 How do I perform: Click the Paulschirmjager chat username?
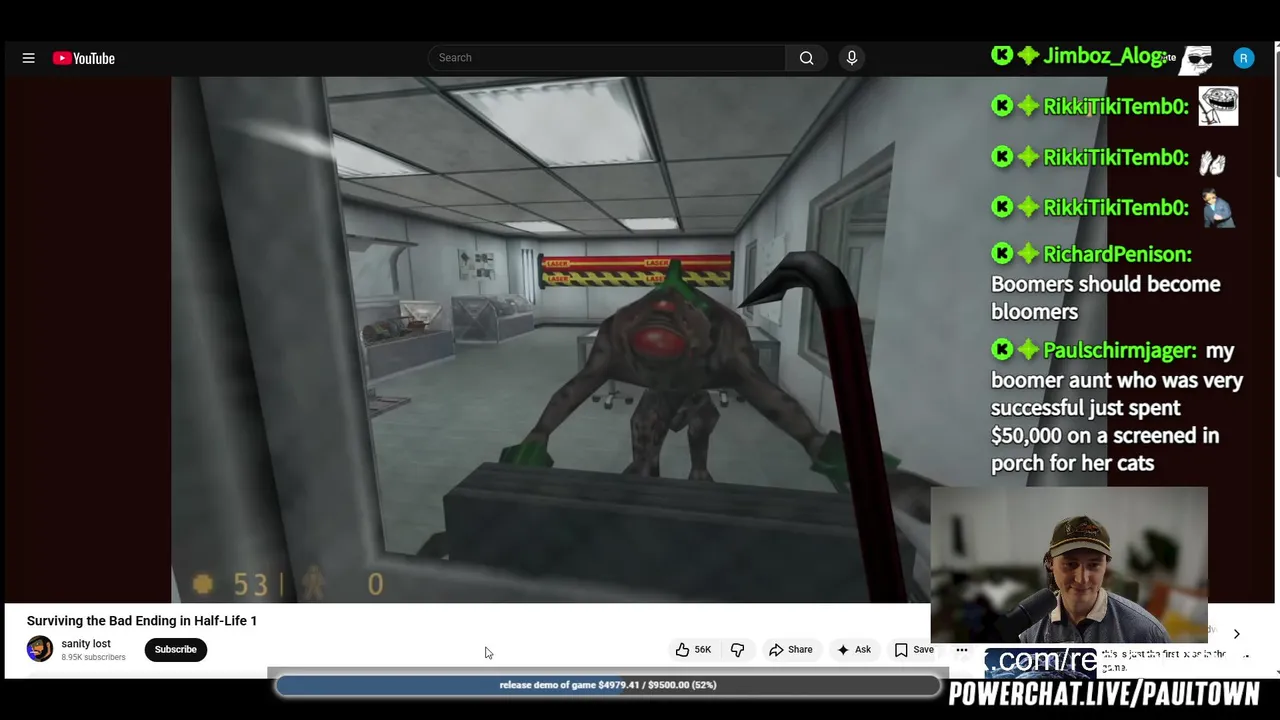pos(1119,351)
